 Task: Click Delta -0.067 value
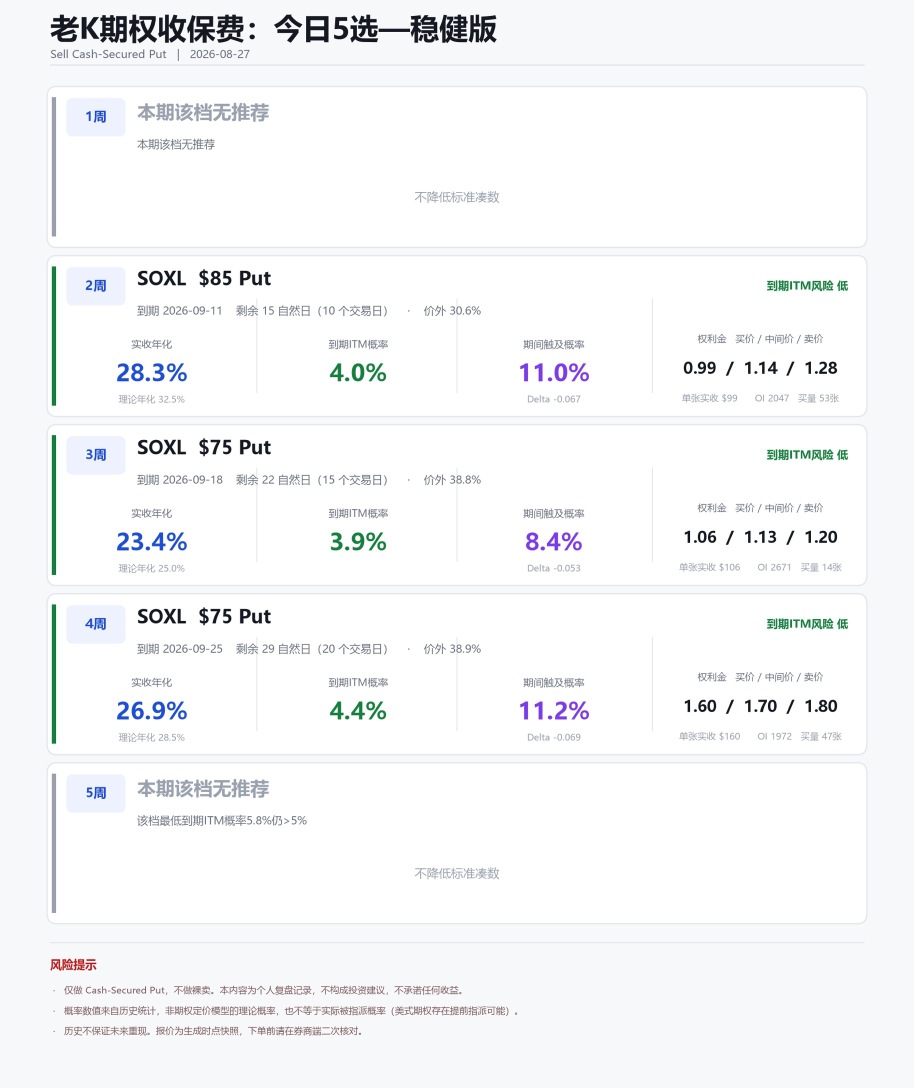(553, 399)
